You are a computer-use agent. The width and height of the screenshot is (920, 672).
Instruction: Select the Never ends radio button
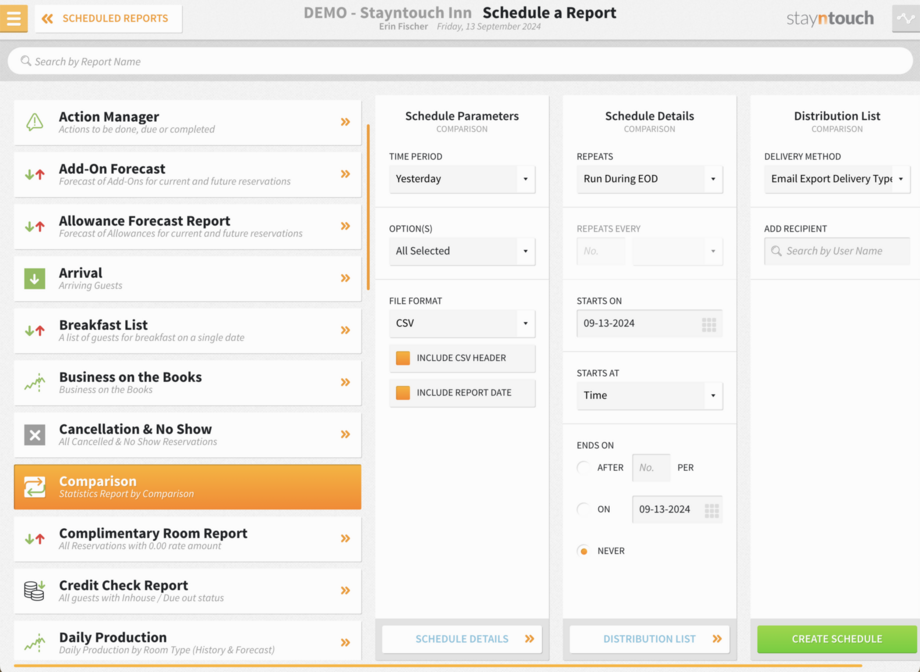coord(583,551)
